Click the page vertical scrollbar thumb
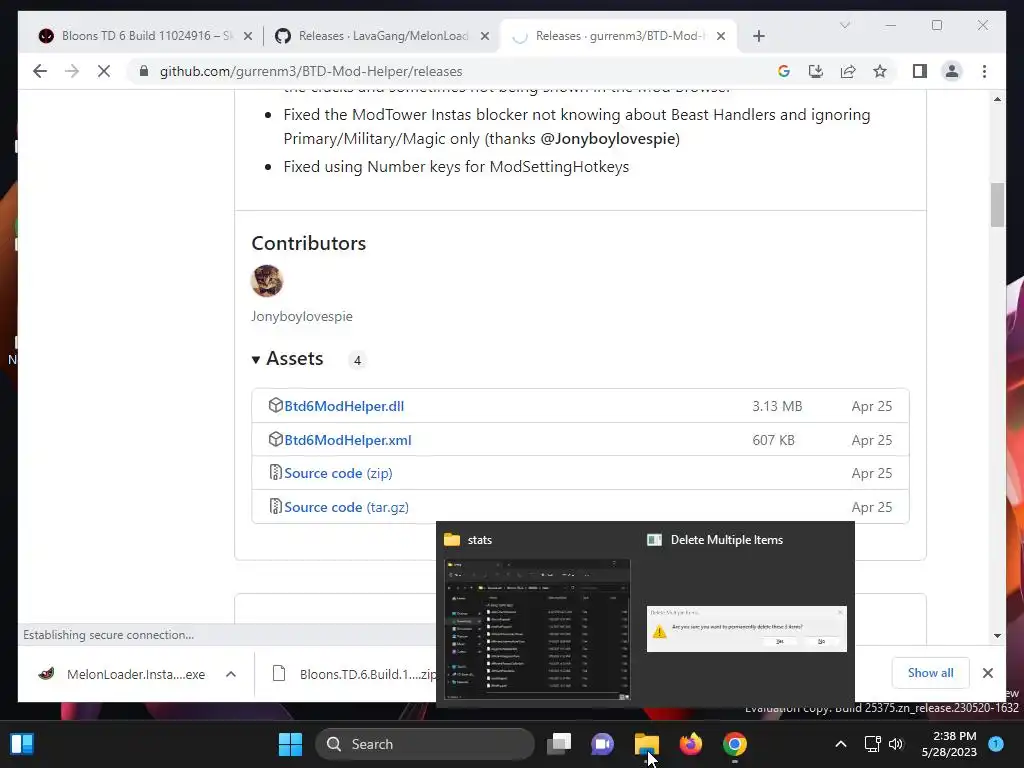The height and width of the screenshot is (768, 1024). (997, 204)
